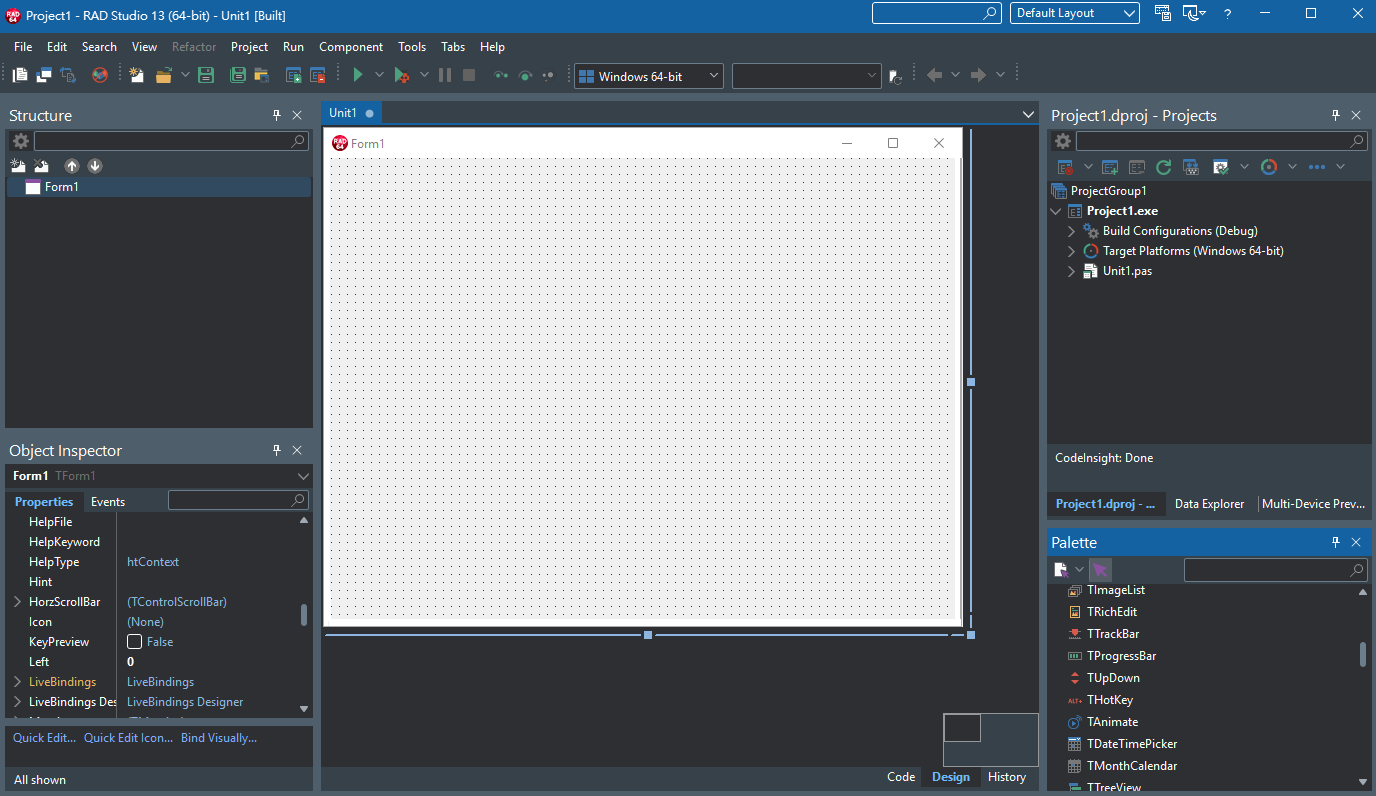1376x796 pixels.
Task: Click the green Save disk icon
Action: point(206,75)
